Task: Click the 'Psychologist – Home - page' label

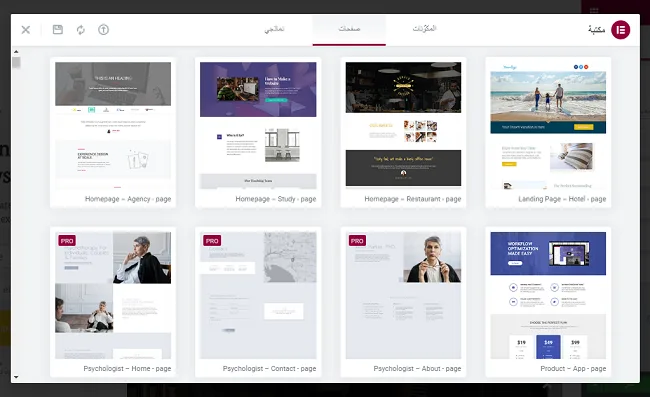Action: (127, 368)
